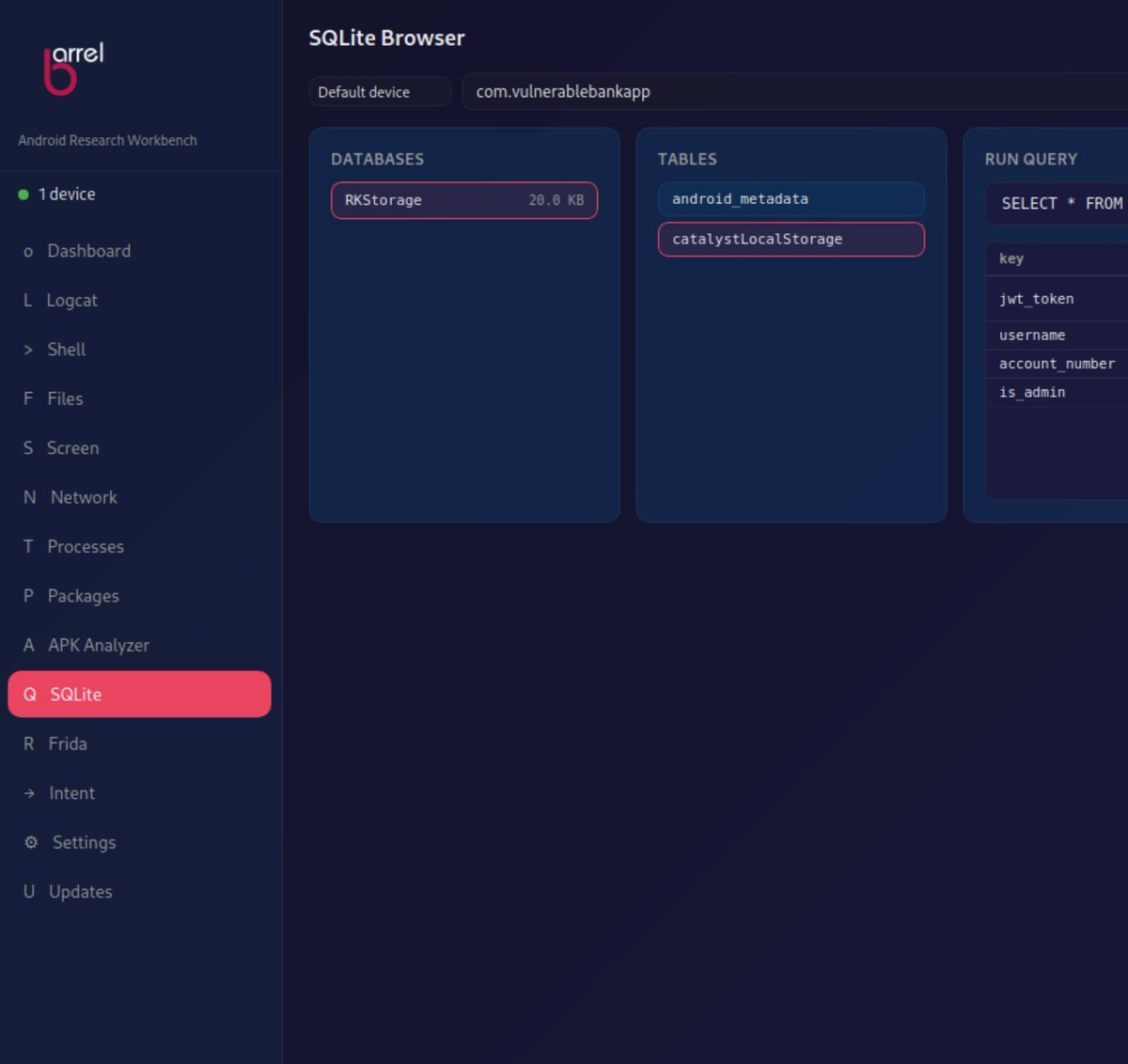Click the Updates 'U' icon
Screen dimensions: 1128x1064
29,891
